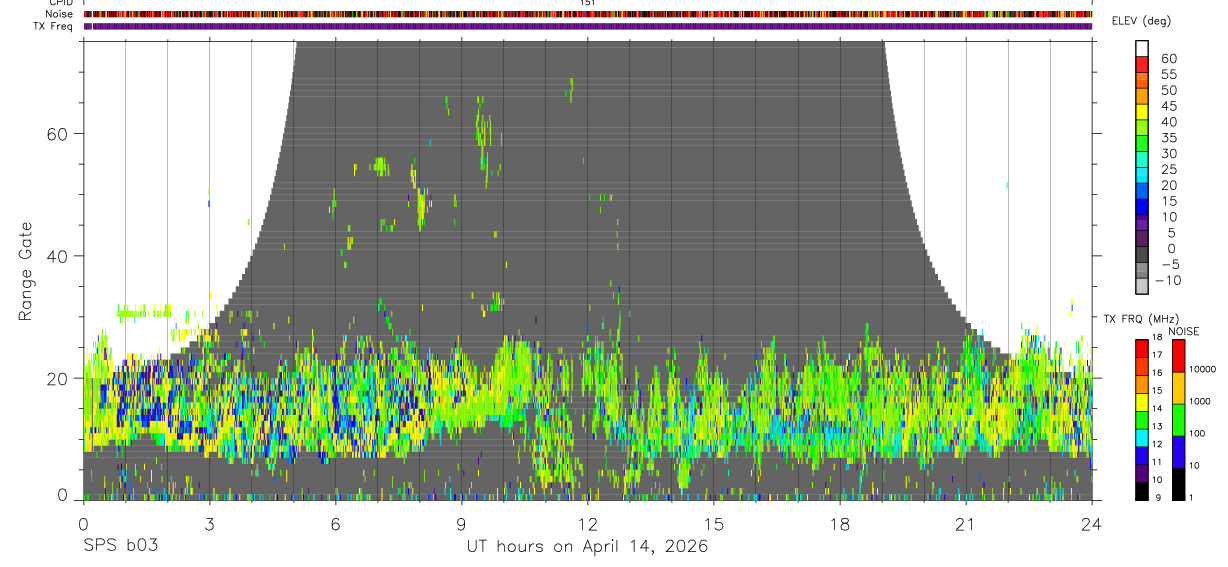The height and width of the screenshot is (567, 1228).
Task: Click the '11' label on the TX FRQ scale
Action: 1157,463
